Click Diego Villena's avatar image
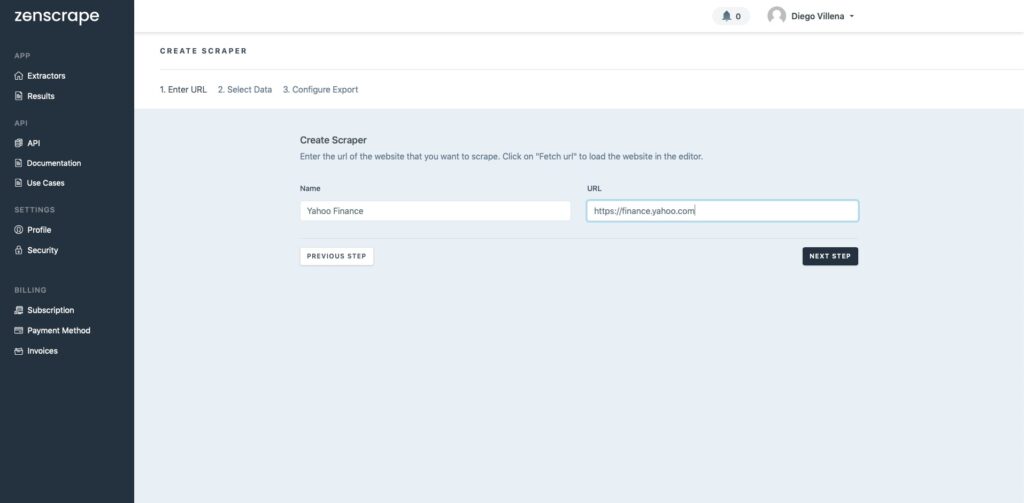Screen dimensions: 1024x503 (776, 16)
